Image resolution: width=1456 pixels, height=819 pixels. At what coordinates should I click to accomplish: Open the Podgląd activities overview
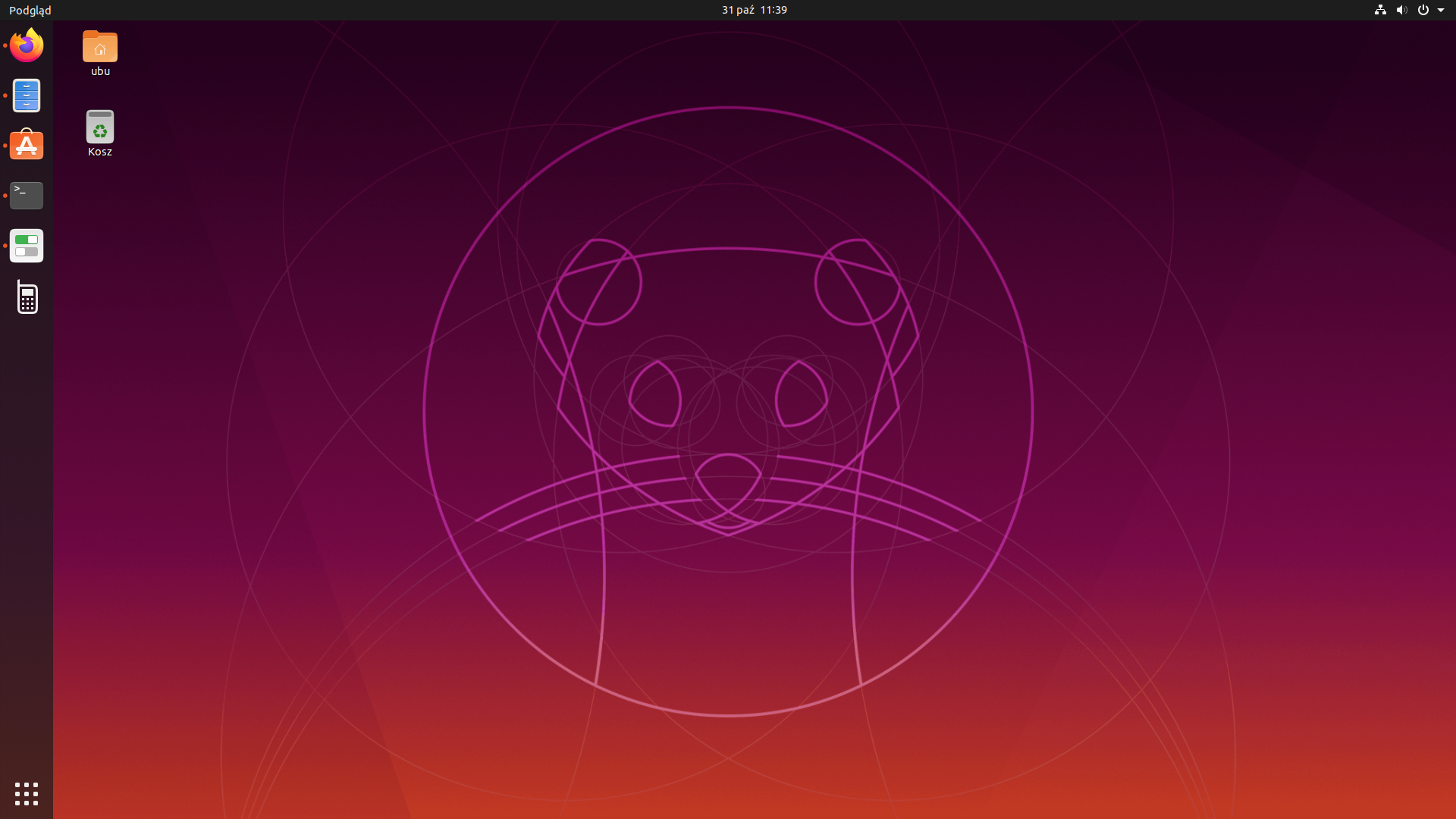click(30, 10)
